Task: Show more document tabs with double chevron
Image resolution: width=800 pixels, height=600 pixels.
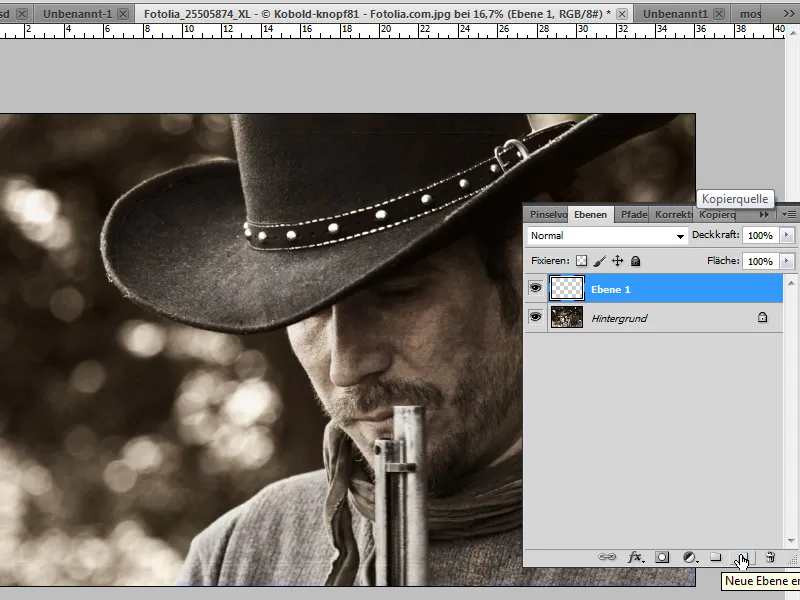Action: (789, 14)
